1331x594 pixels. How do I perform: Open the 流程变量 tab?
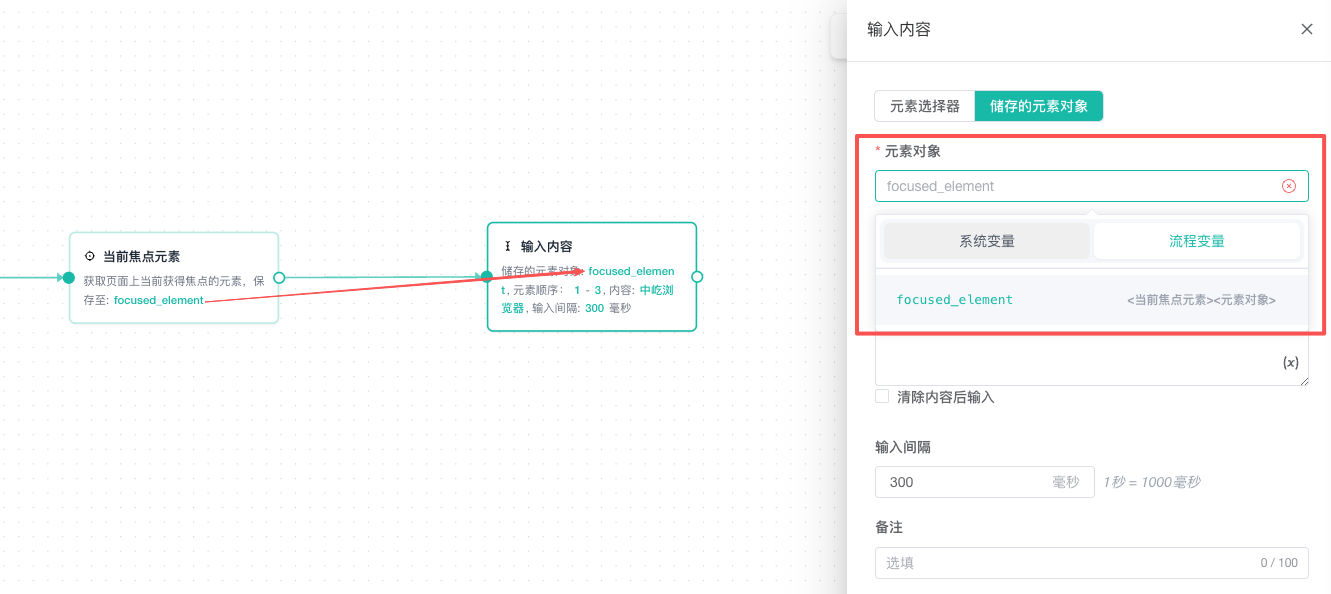pos(1197,241)
